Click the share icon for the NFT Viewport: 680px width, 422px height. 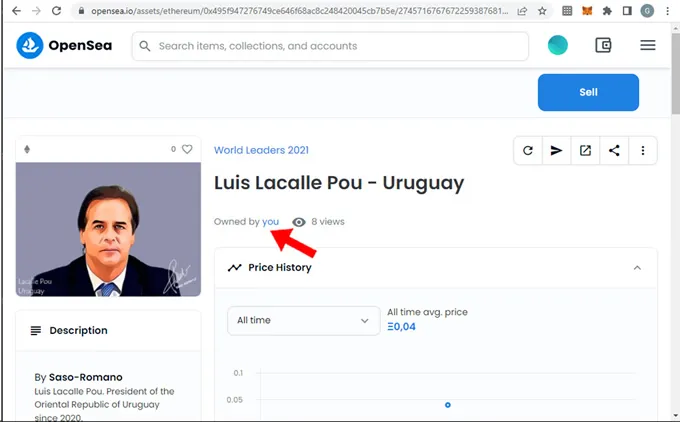tap(614, 151)
